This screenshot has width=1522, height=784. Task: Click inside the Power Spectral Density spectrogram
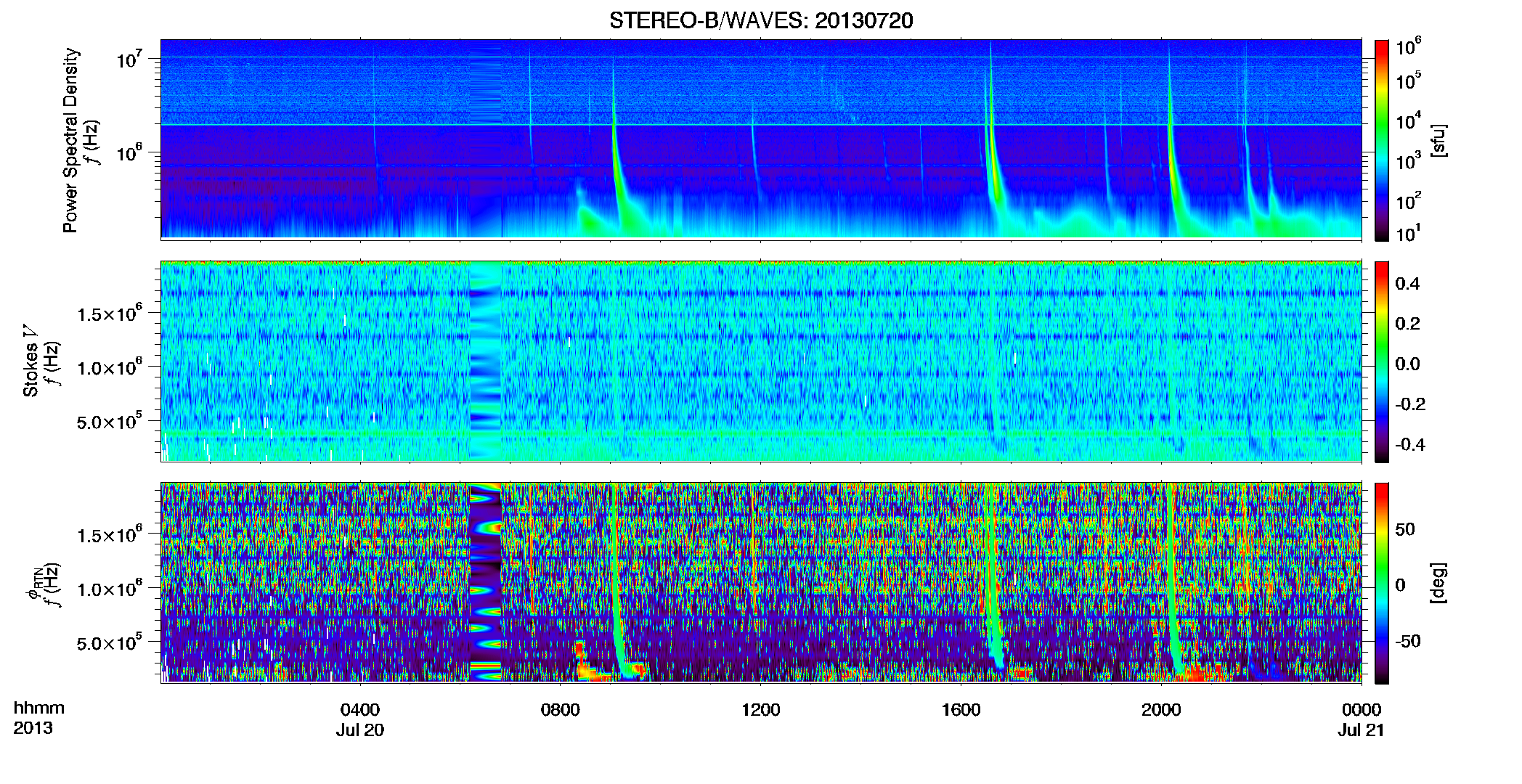pyautogui.click(x=761, y=139)
